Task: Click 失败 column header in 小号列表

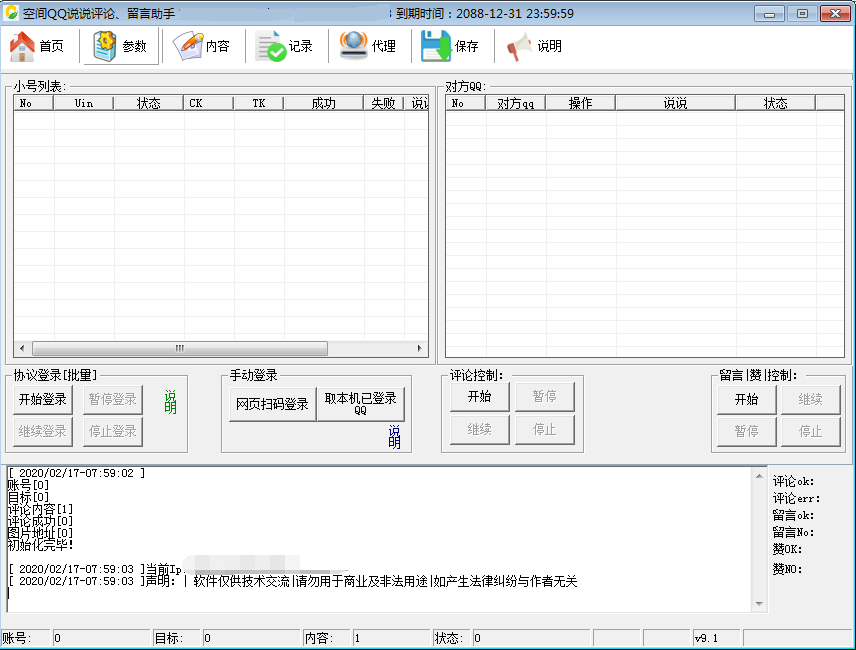Action: (384, 103)
